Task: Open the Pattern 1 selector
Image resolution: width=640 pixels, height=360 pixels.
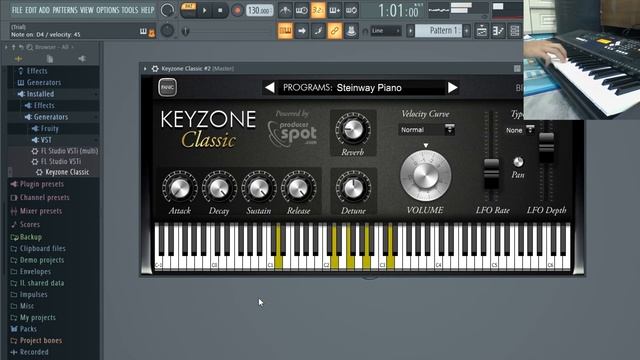Action: pyautogui.click(x=438, y=31)
